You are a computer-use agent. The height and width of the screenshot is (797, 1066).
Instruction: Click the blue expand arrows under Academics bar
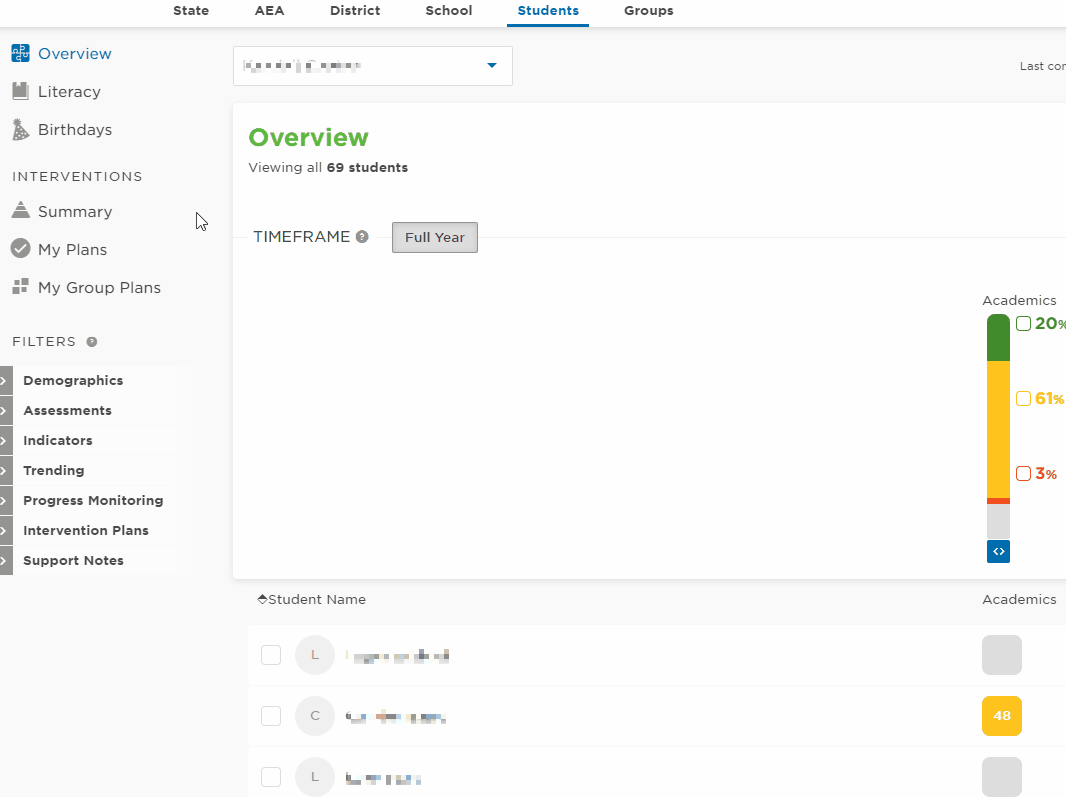click(998, 551)
